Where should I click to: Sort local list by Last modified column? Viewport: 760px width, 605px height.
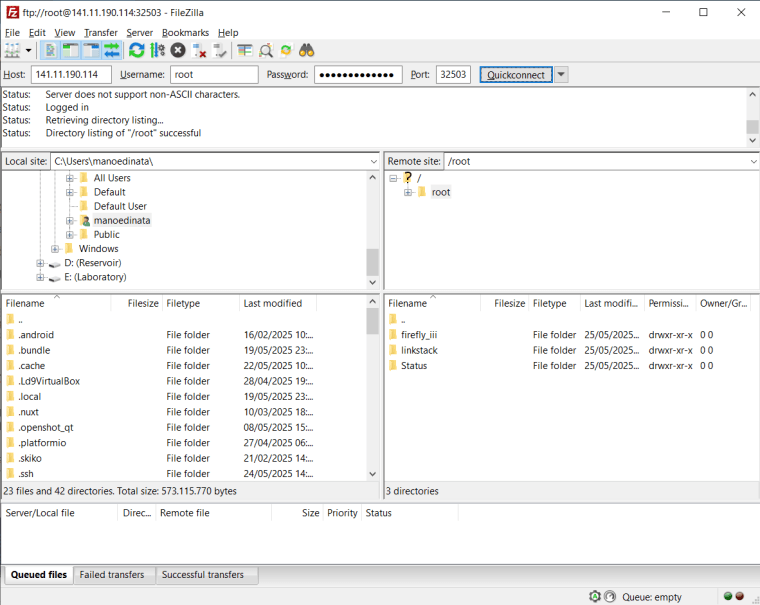coord(278,303)
